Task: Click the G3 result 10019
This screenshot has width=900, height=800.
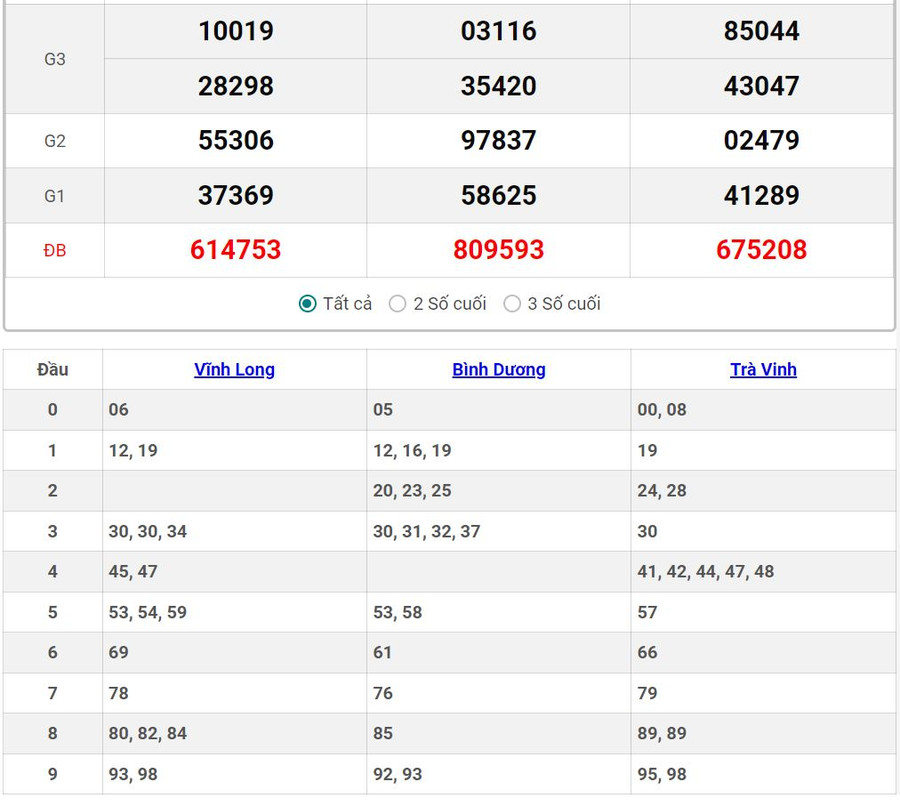Action: click(236, 31)
